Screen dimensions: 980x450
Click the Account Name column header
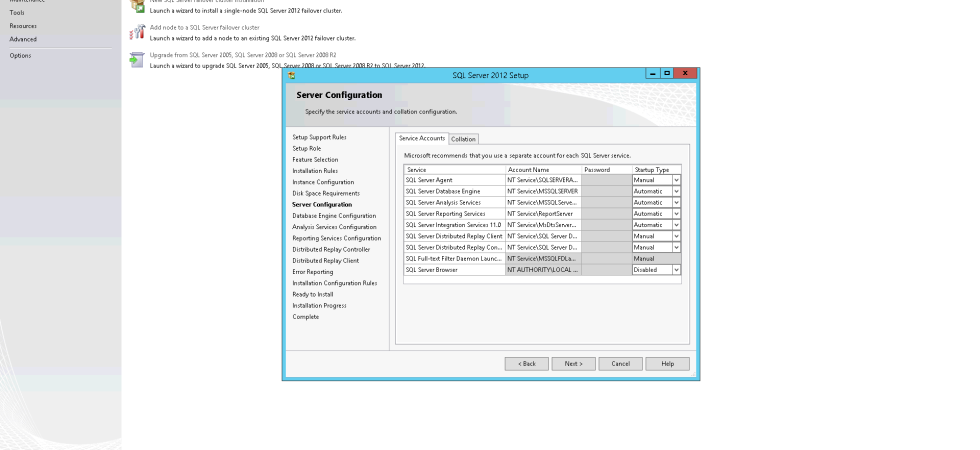coord(543,170)
